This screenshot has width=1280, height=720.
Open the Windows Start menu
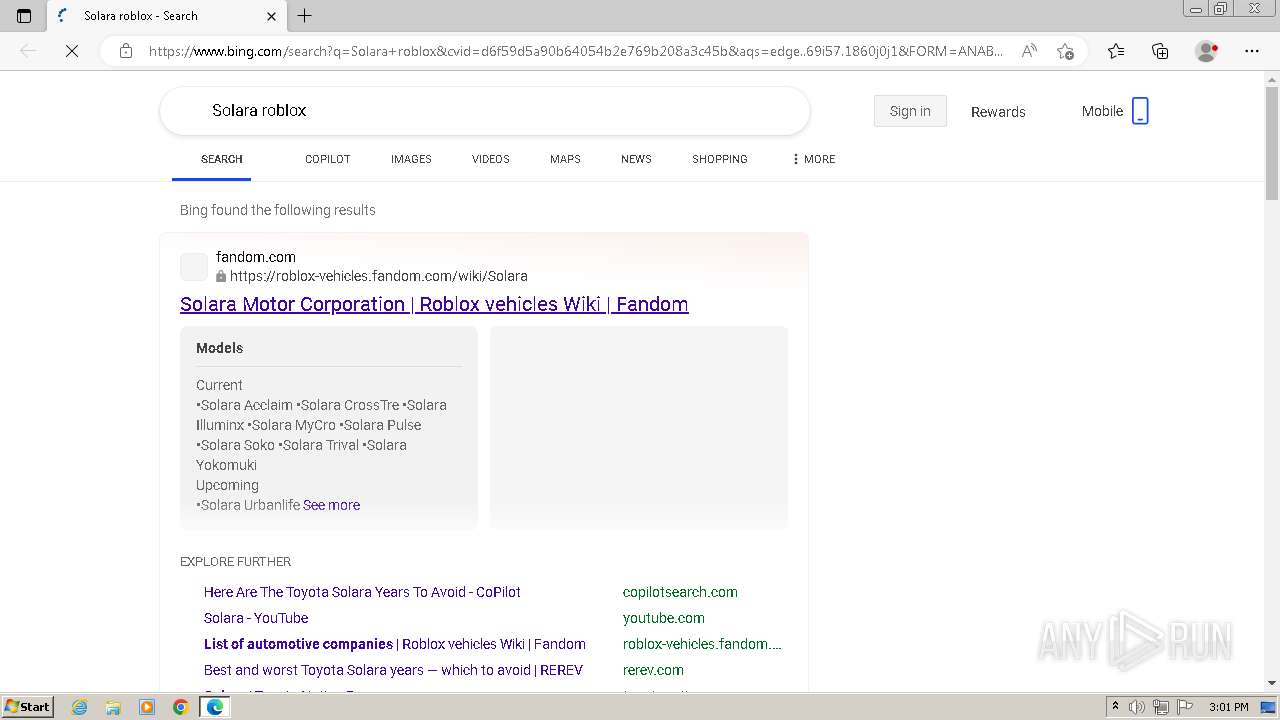27,707
